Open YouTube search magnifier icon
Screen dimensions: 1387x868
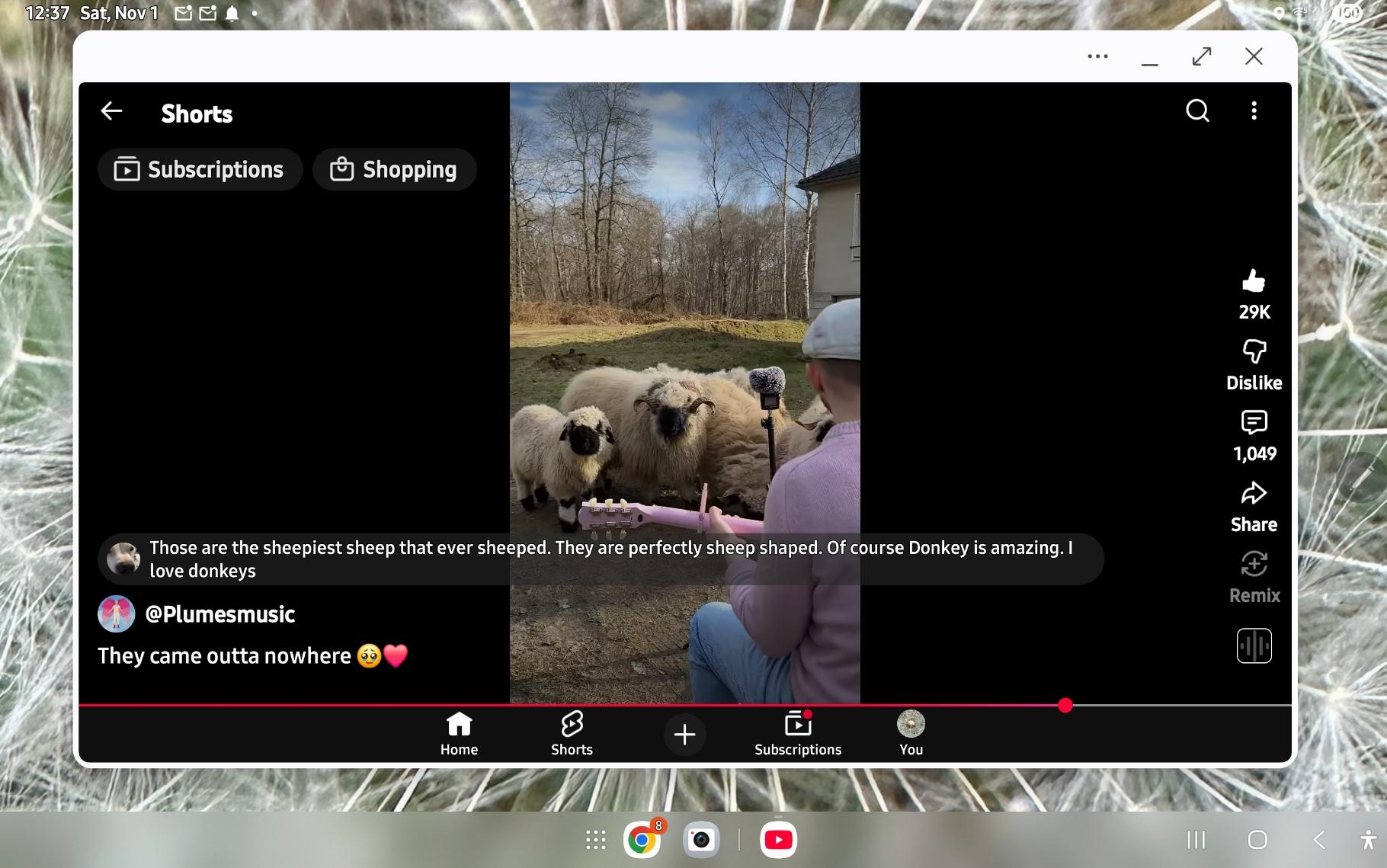pyautogui.click(x=1197, y=111)
